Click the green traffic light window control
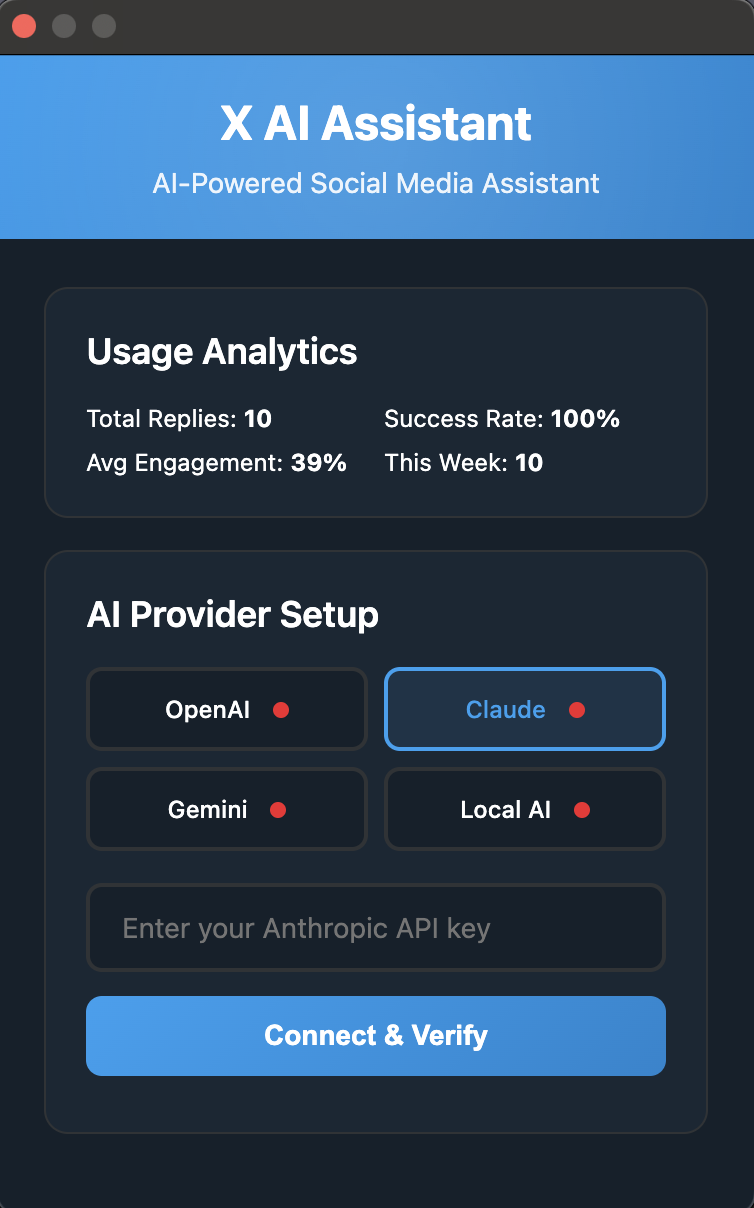The height and width of the screenshot is (1208, 754). click(104, 26)
